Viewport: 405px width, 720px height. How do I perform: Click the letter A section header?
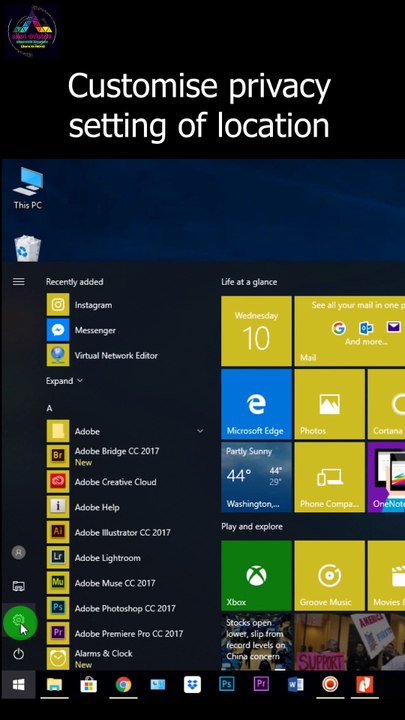coord(50,408)
